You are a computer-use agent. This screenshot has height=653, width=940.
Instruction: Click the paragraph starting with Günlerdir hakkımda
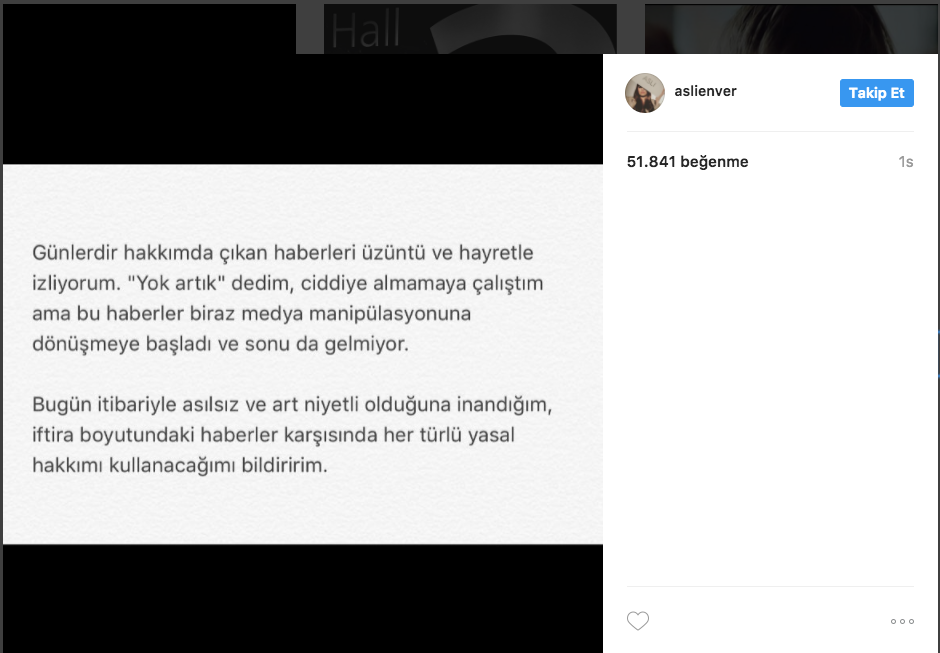point(288,298)
